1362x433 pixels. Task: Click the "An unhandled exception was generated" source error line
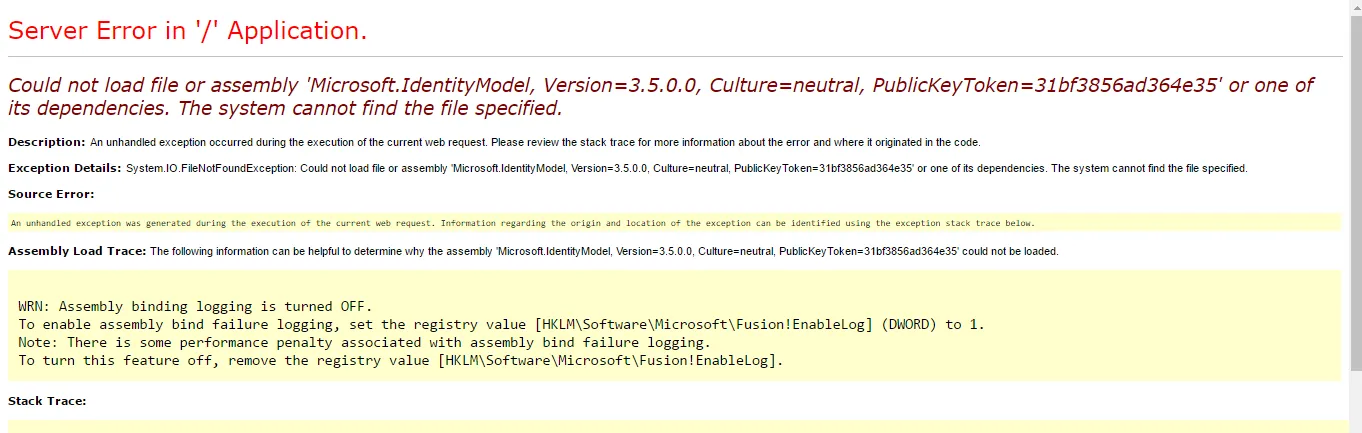click(523, 223)
